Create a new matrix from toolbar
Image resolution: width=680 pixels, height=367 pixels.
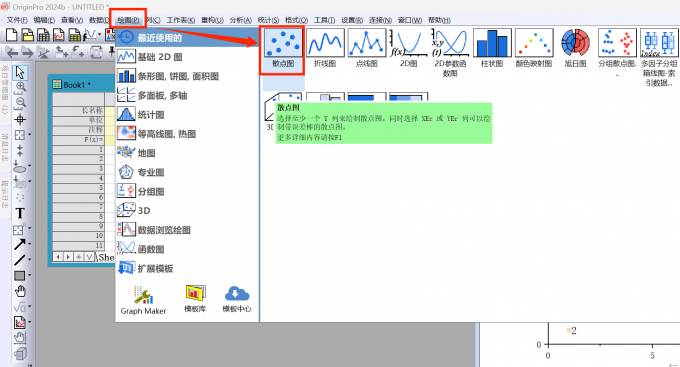click(75, 35)
